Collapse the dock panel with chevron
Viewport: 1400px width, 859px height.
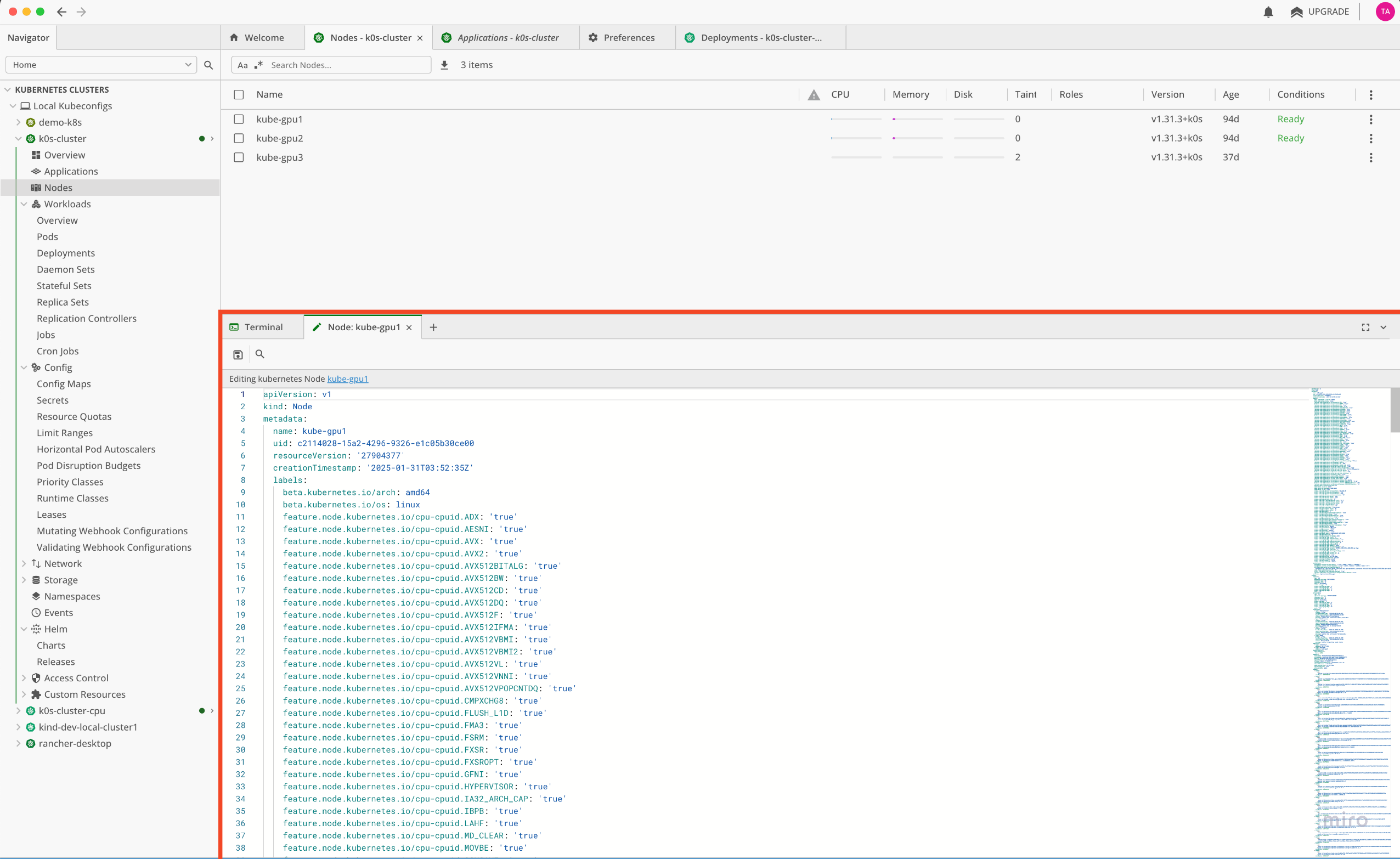click(1384, 327)
